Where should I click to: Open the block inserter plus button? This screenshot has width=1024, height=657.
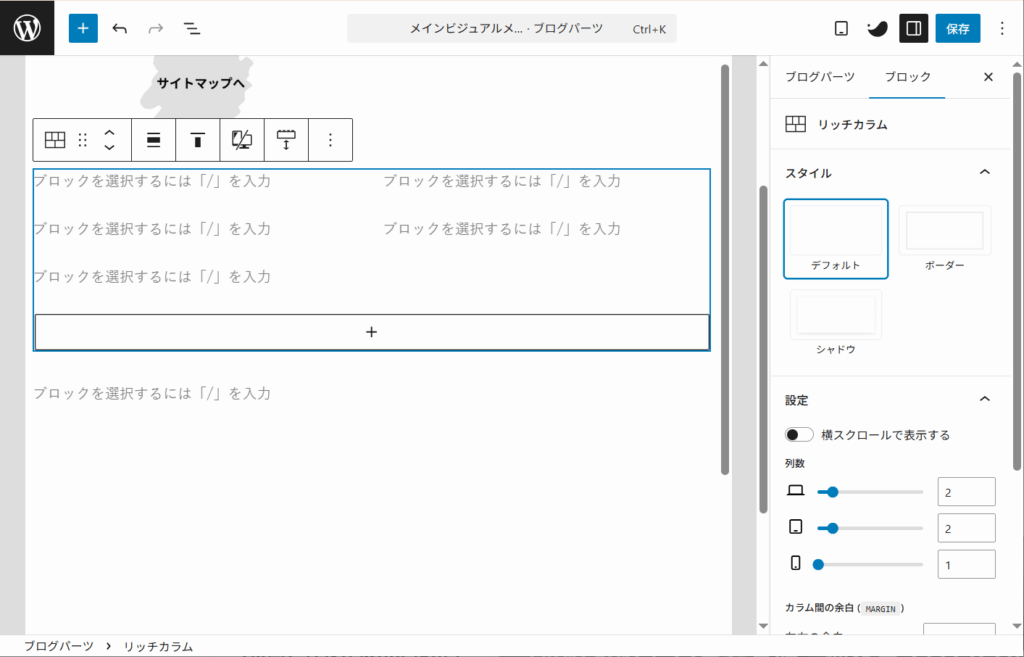(x=83, y=28)
